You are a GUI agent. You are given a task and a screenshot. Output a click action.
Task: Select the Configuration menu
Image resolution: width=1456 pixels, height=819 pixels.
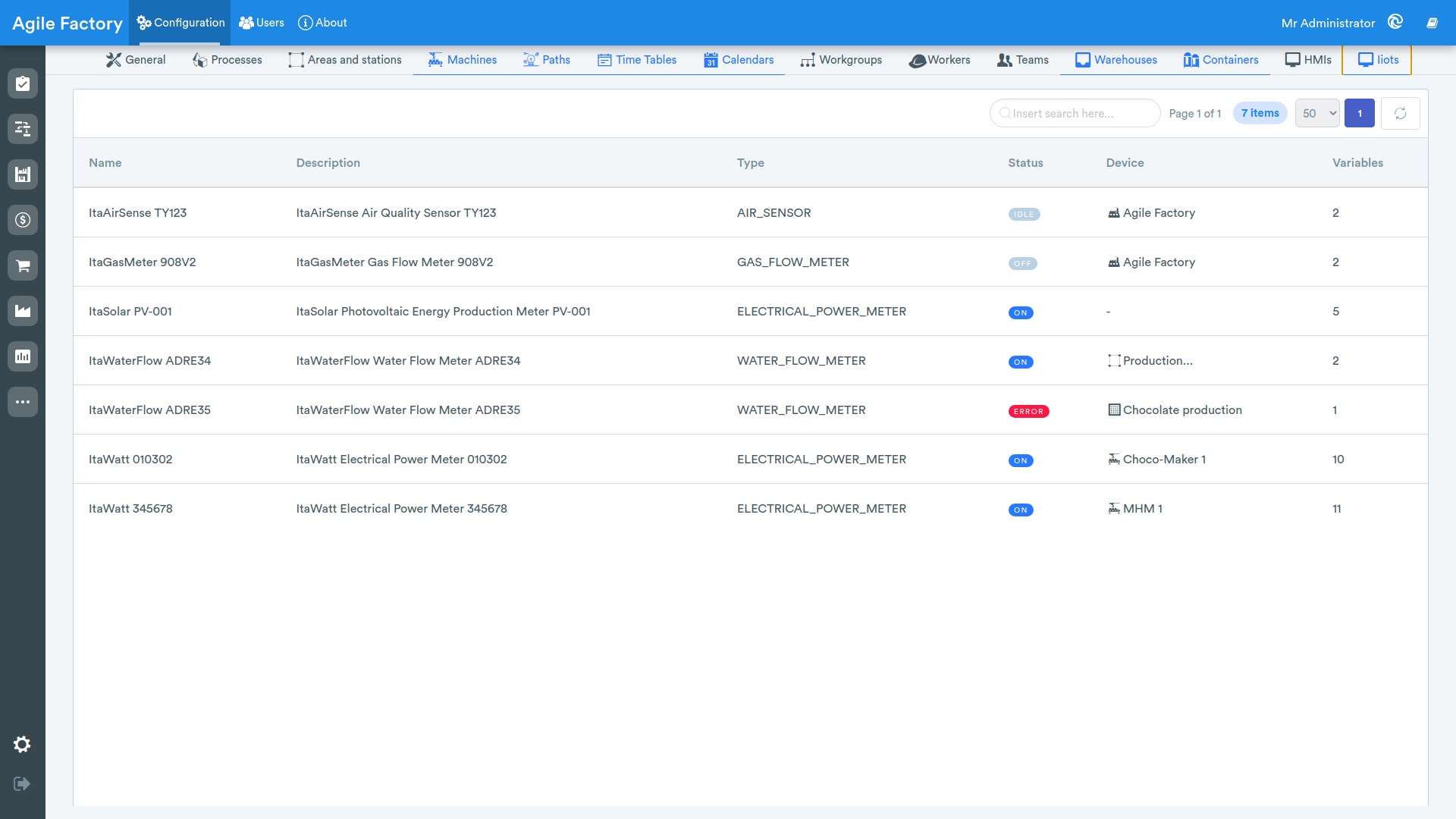click(x=180, y=23)
